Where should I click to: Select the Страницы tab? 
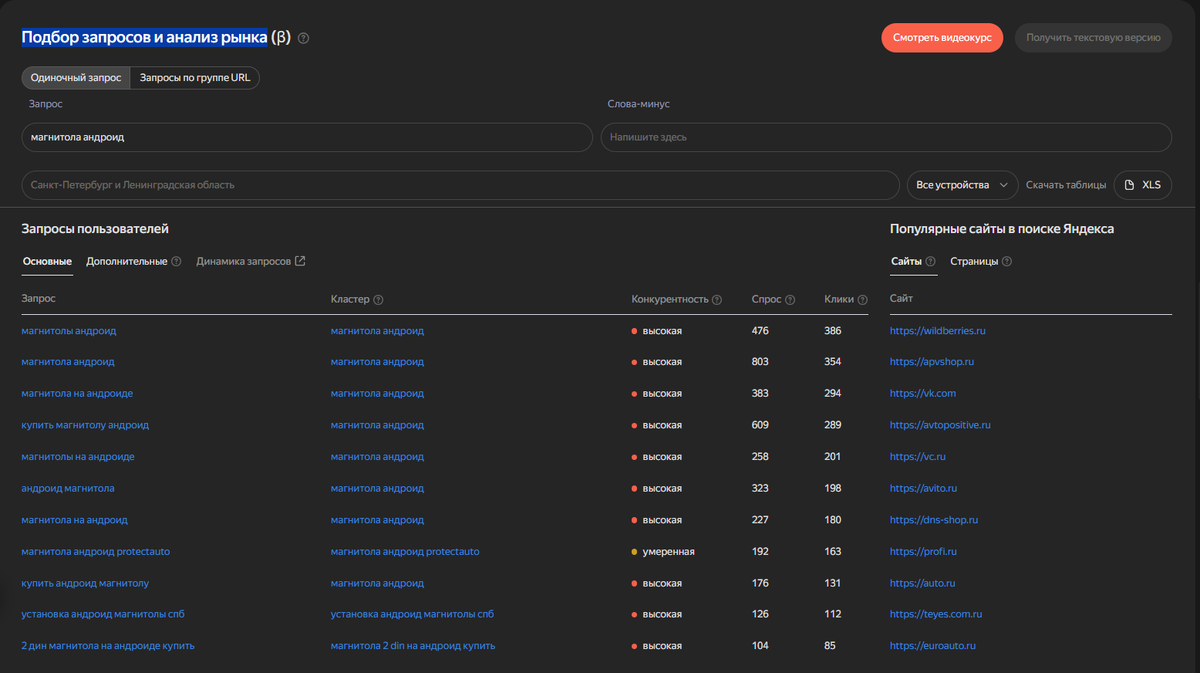[x=974, y=261]
